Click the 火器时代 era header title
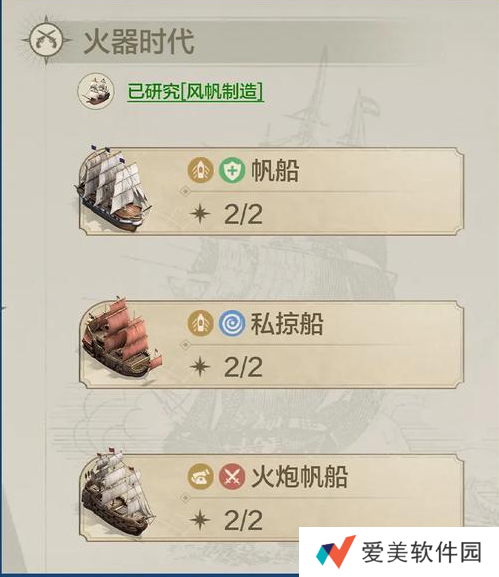The width and height of the screenshot is (499, 577). pyautogui.click(x=139, y=41)
